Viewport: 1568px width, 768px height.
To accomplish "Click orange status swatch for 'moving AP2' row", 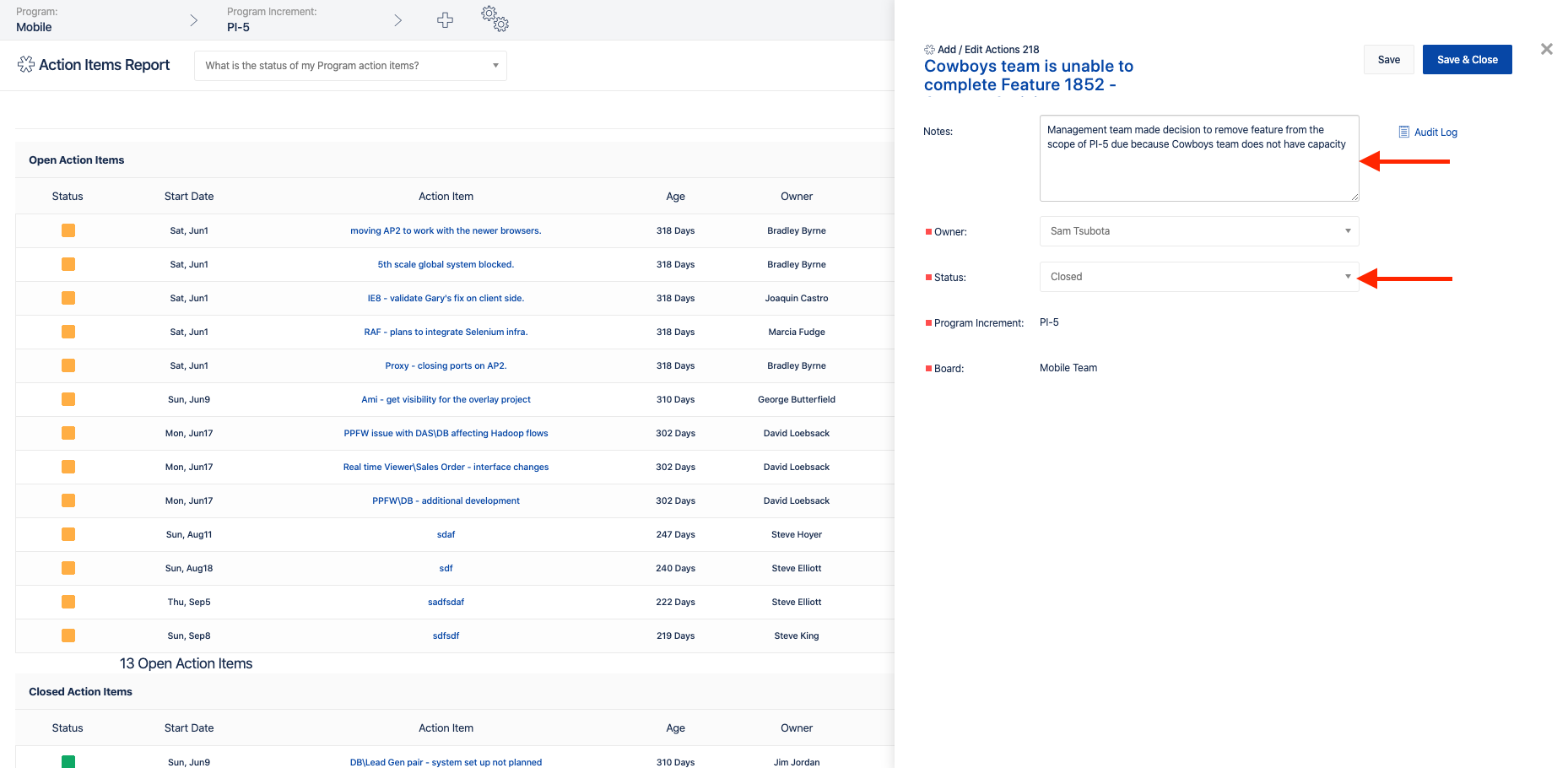I will point(68,230).
